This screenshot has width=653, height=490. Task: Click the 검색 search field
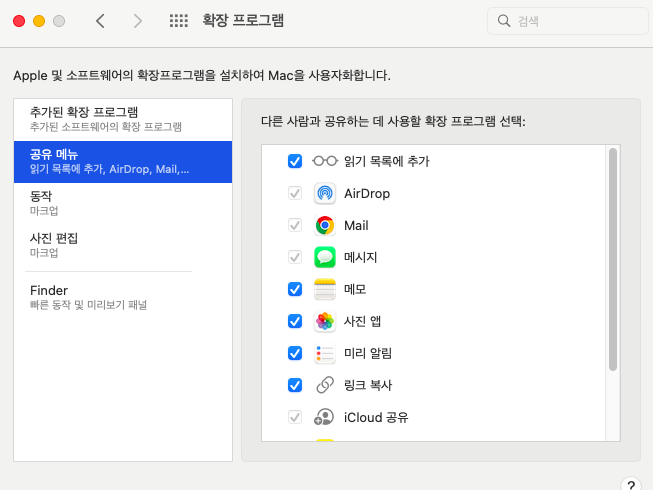tap(568, 21)
